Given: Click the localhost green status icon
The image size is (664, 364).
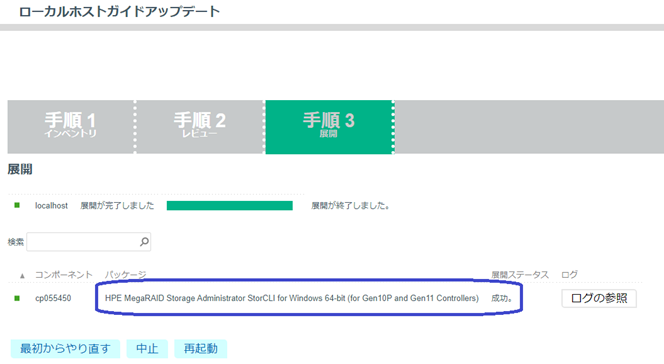Looking at the screenshot, I should point(17,205).
